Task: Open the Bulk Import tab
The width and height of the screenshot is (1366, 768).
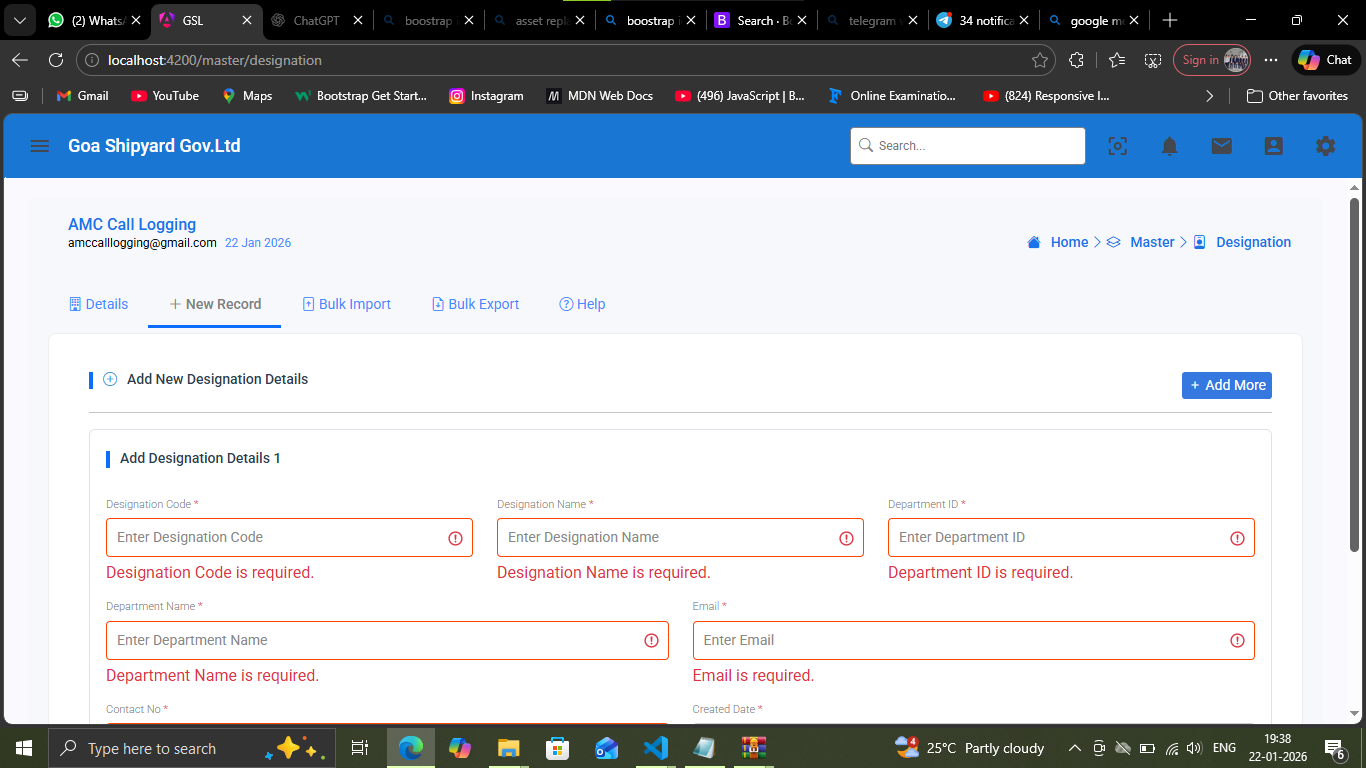Action: [x=346, y=304]
